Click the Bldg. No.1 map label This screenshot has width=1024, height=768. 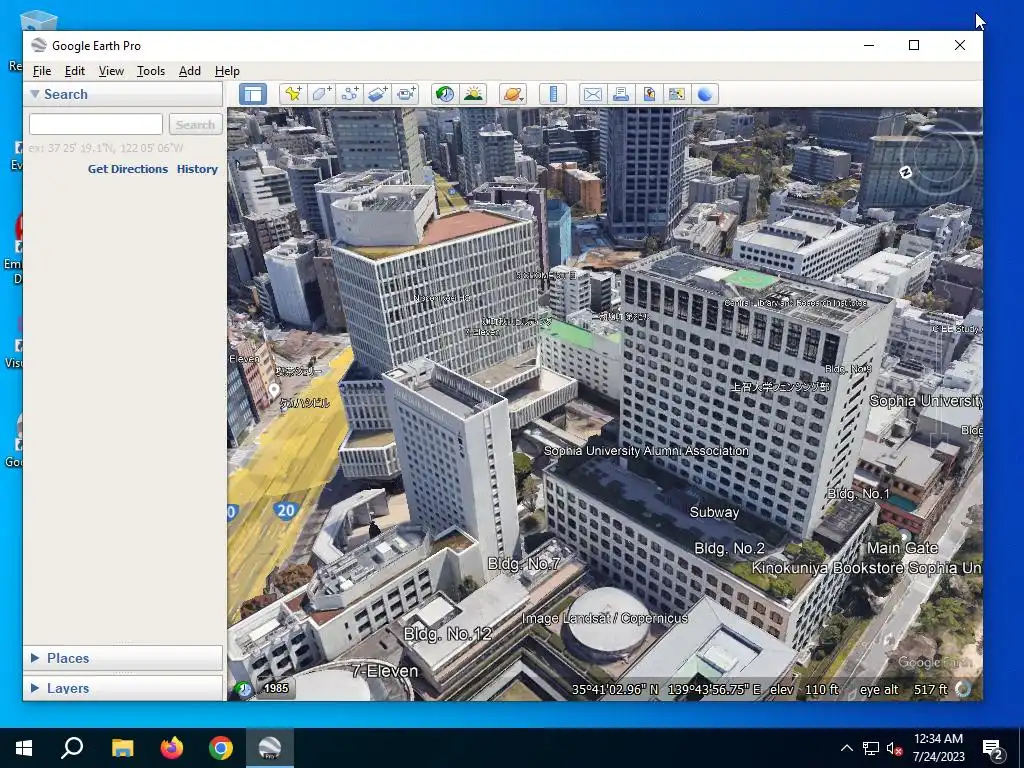(858, 494)
